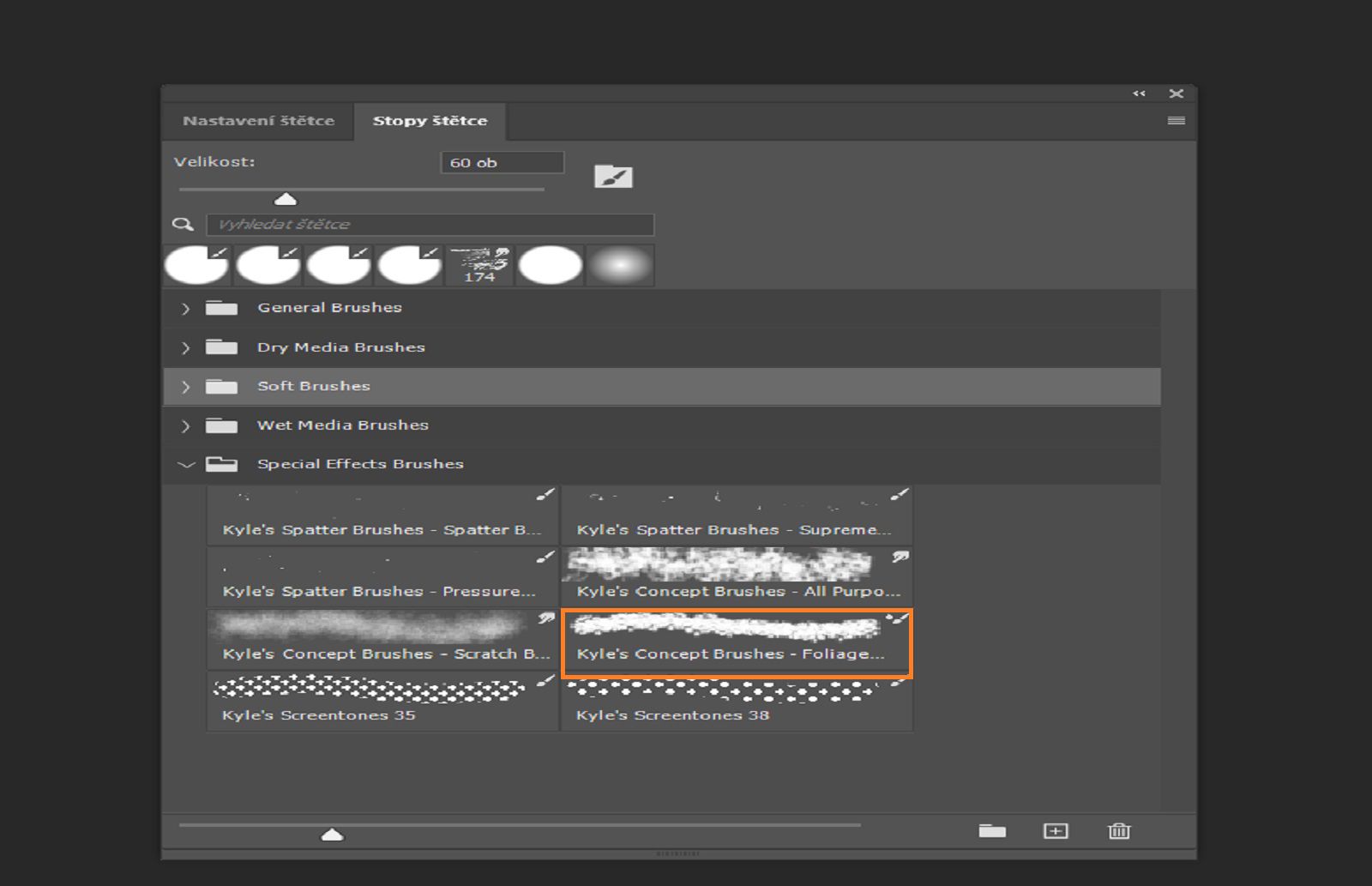This screenshot has height=886, width=1372.
Task: Open brush settings via the brush-folder icon
Action: point(613,177)
